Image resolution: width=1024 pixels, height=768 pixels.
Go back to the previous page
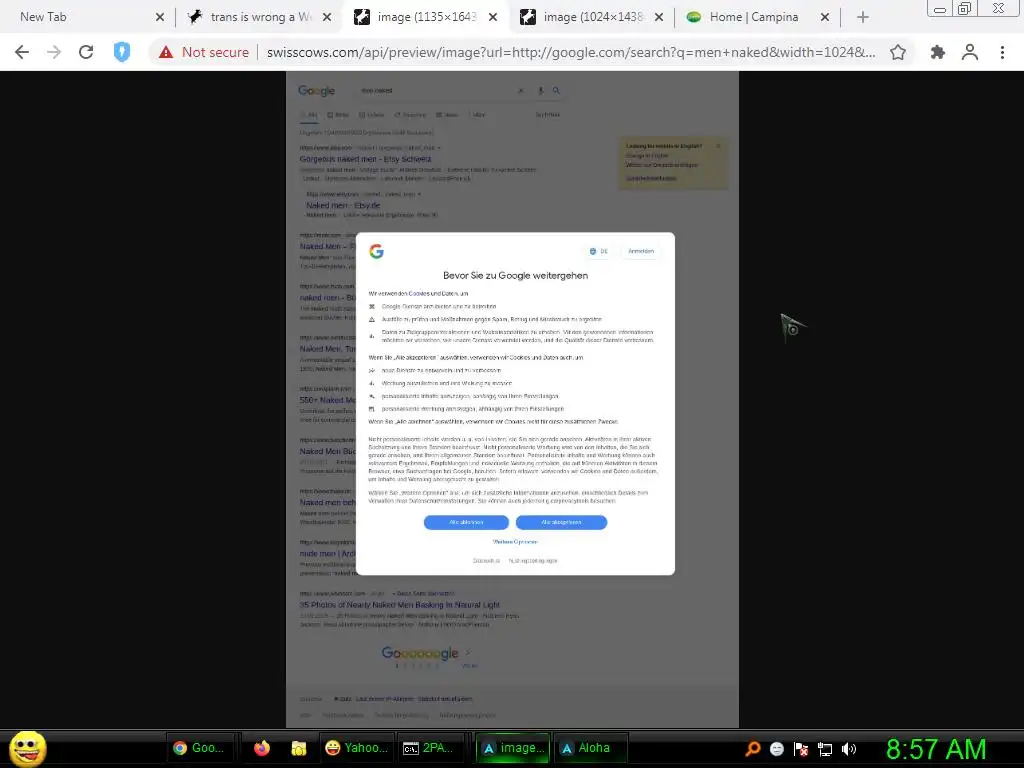tap(22, 52)
